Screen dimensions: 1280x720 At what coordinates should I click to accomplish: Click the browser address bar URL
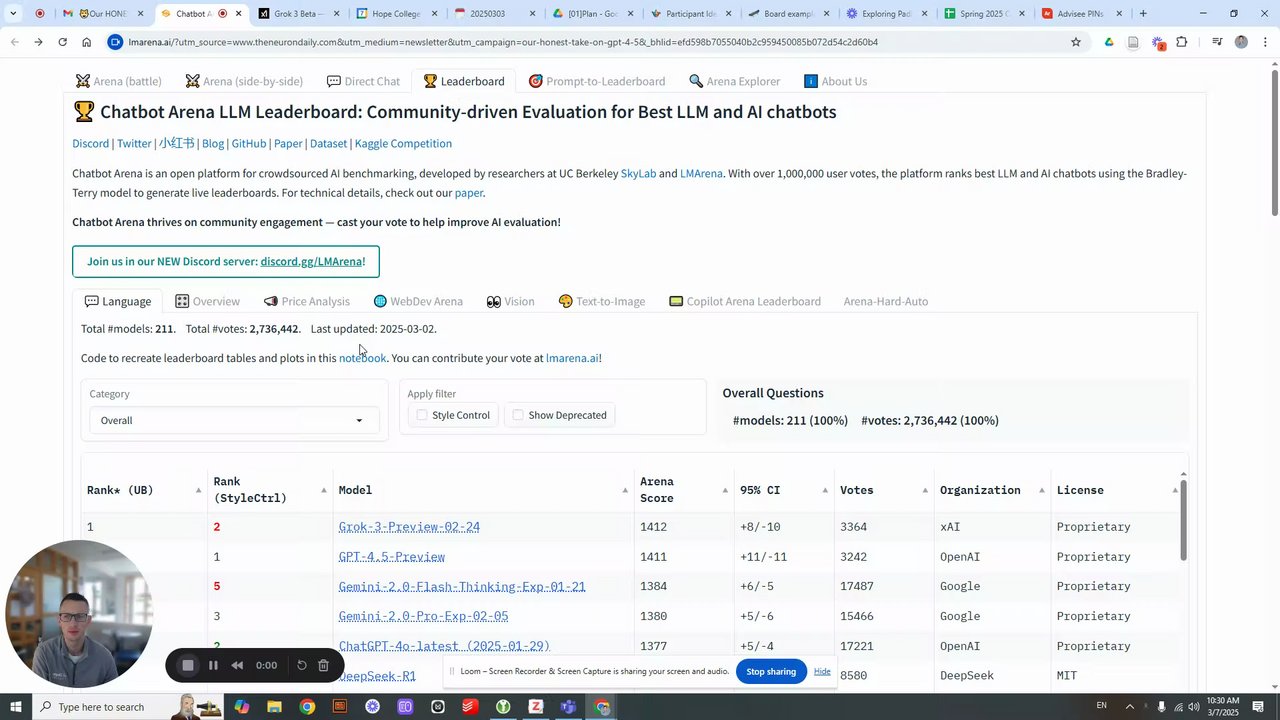point(503,42)
